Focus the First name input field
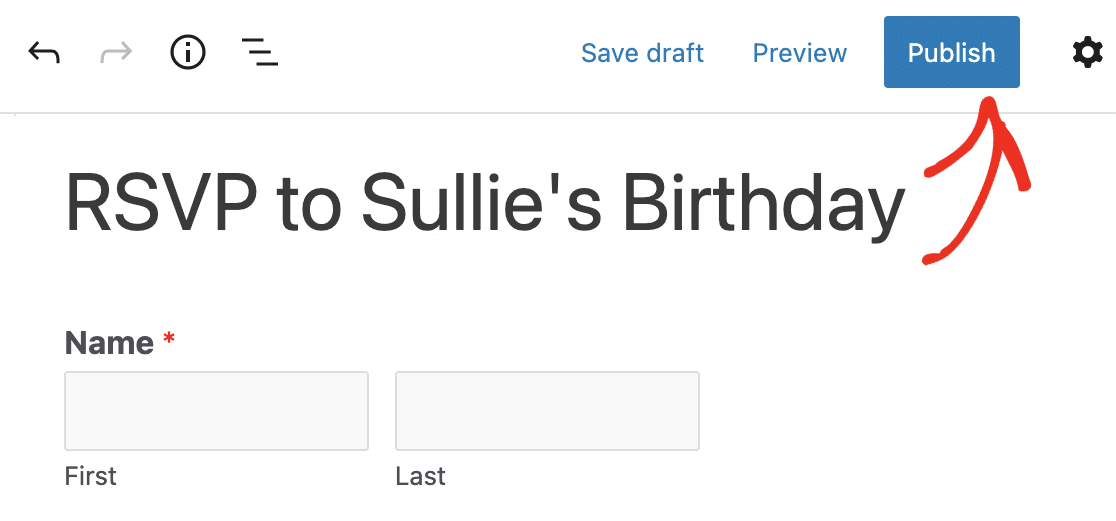1116x521 pixels. 216,411
